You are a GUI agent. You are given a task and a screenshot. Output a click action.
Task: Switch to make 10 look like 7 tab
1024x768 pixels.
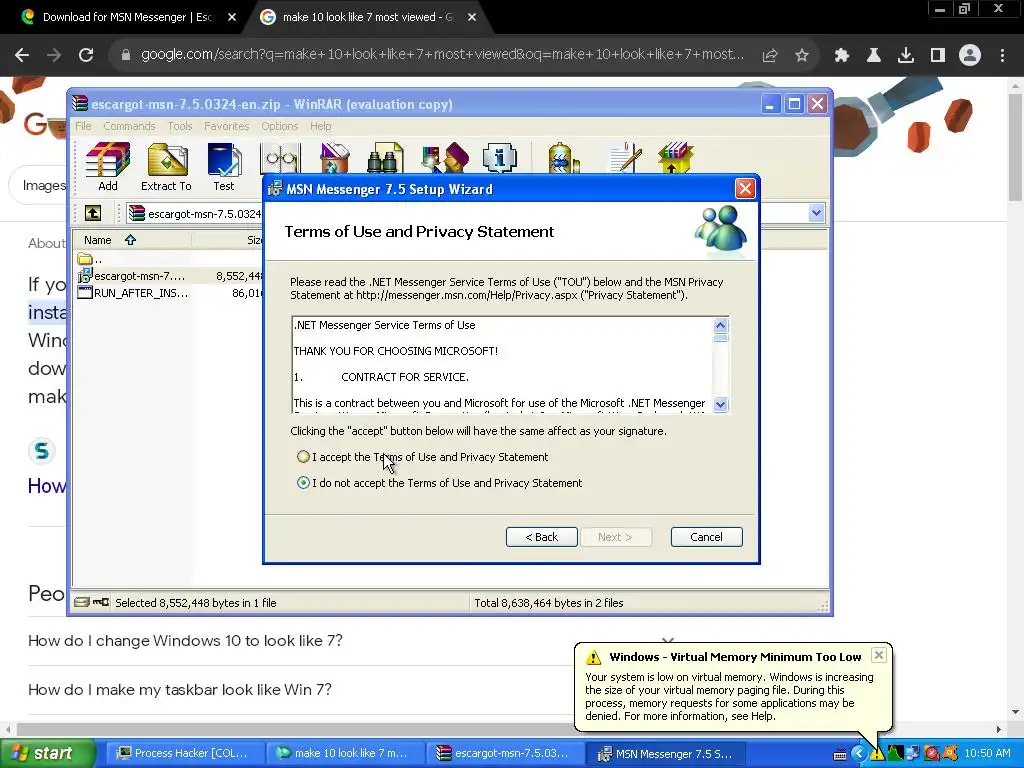pos(366,17)
